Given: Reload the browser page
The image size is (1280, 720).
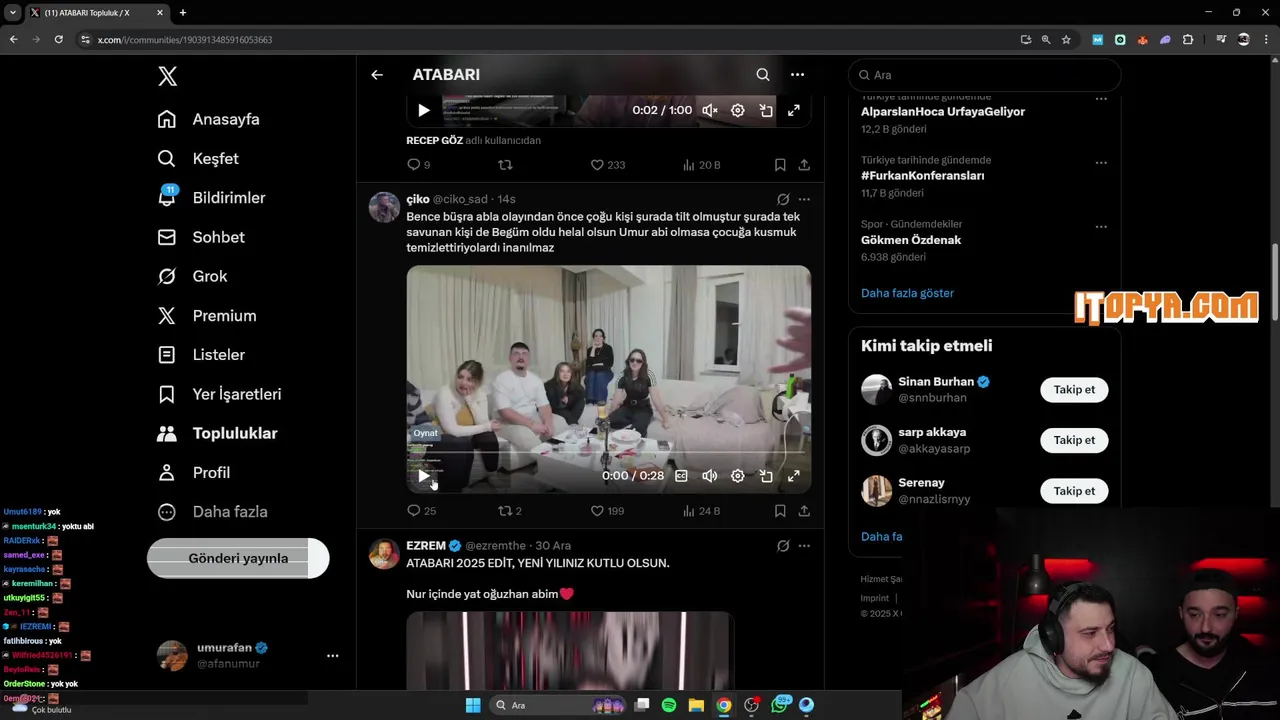Looking at the screenshot, I should (x=59, y=40).
